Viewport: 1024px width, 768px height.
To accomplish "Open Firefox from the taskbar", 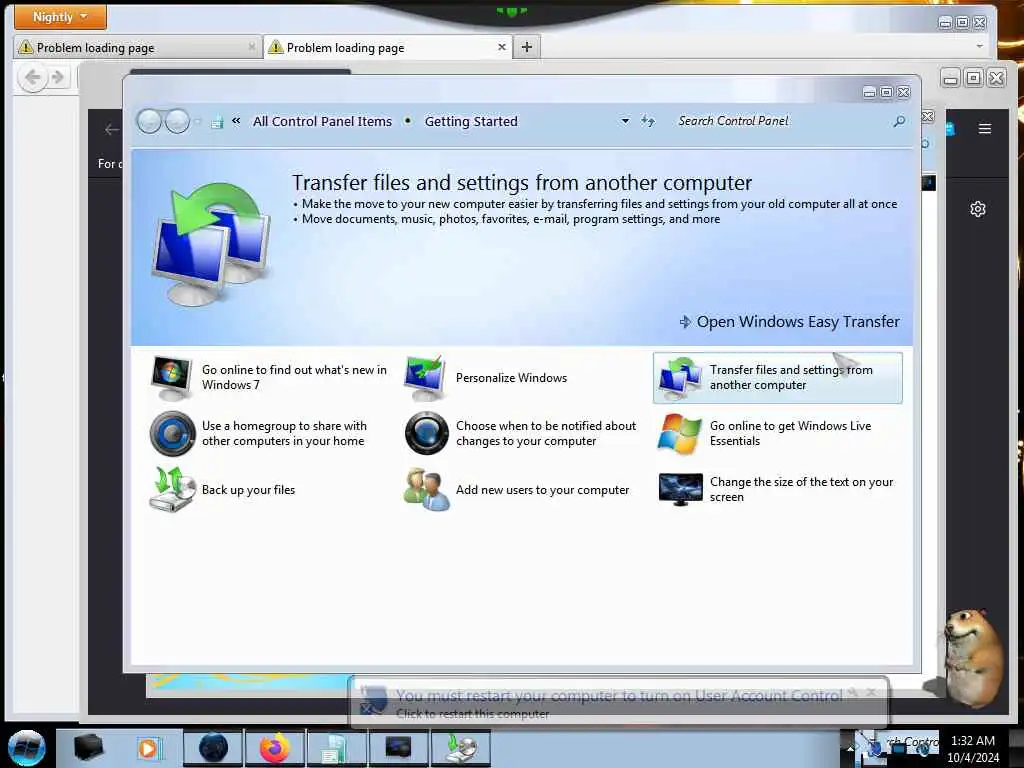I will (275, 748).
